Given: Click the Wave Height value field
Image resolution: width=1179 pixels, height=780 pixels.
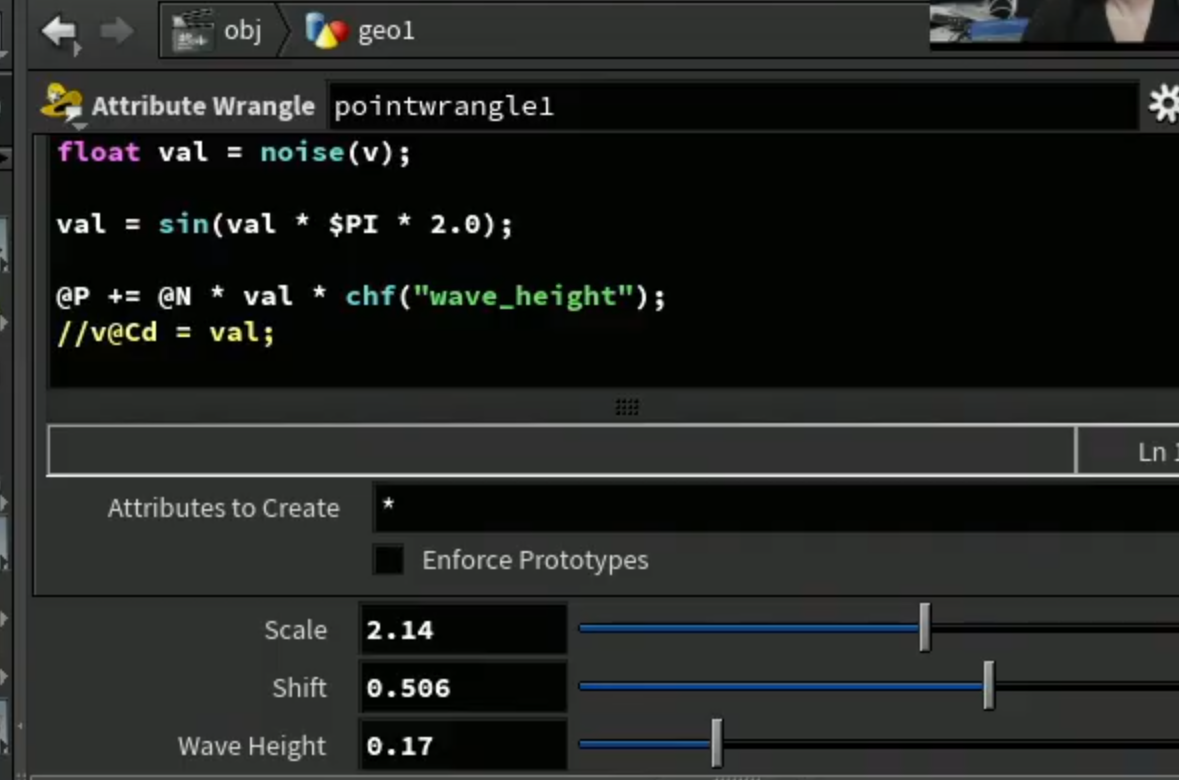Looking at the screenshot, I should 463,745.
